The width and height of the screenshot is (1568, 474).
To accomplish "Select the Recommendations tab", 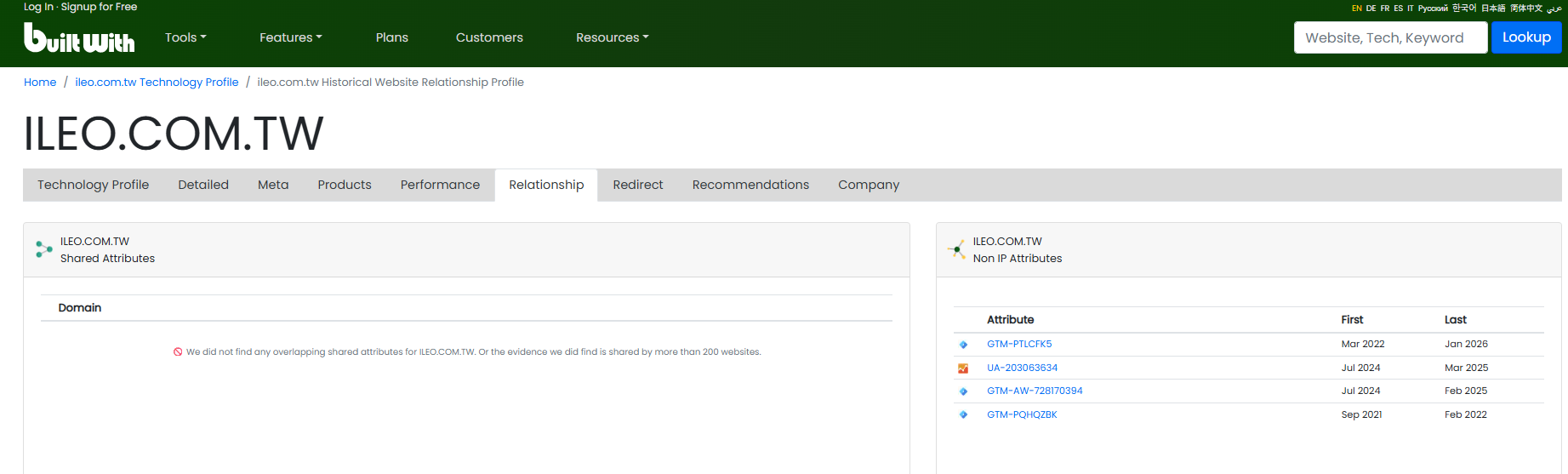I will coord(750,185).
